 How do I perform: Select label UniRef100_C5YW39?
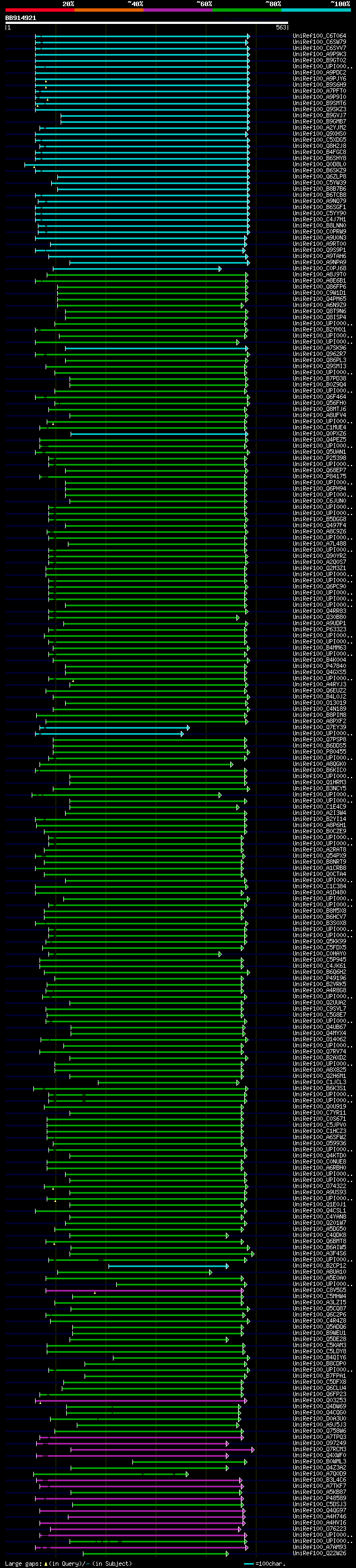click(x=319, y=182)
